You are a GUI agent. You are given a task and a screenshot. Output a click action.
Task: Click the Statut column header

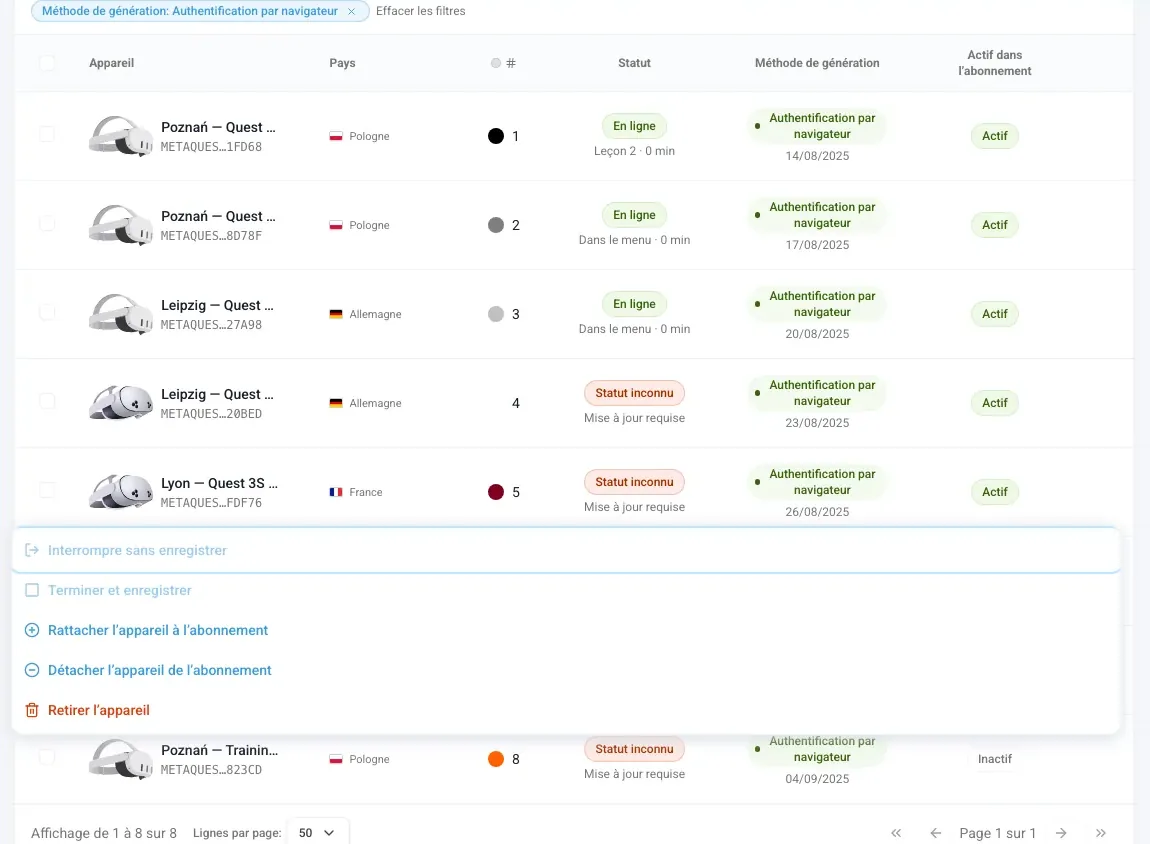(x=634, y=63)
